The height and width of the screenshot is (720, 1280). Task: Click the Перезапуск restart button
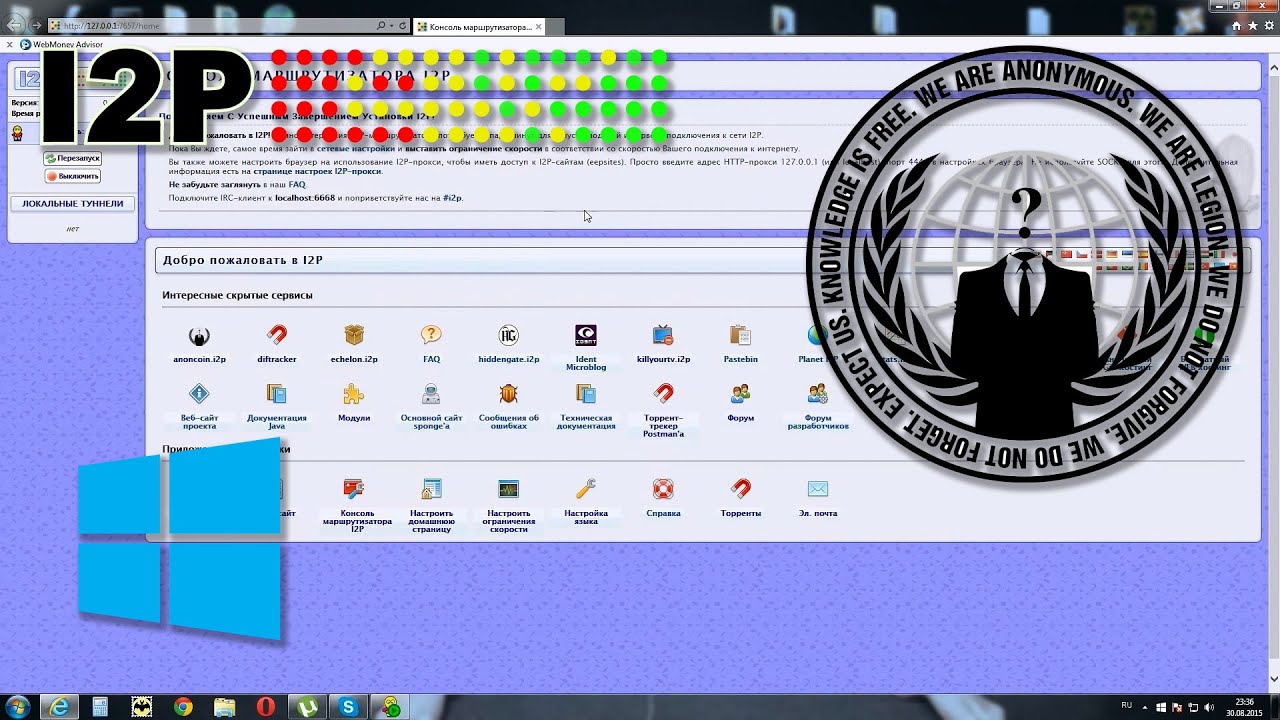point(72,158)
